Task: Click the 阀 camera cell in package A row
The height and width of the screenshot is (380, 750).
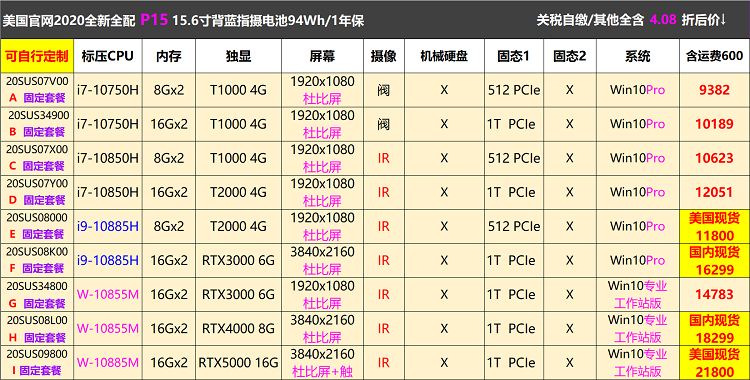Action: coord(384,90)
